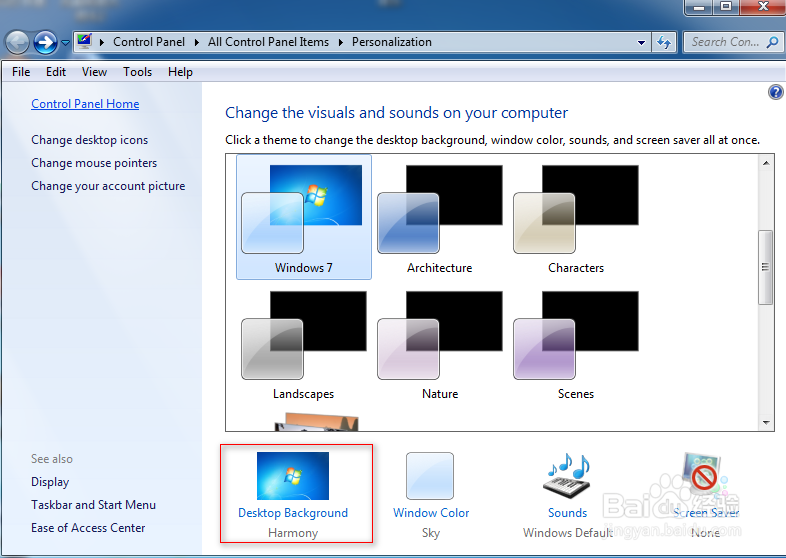Image resolution: width=786 pixels, height=558 pixels.
Task: Select the Windows 7 theme
Action: 304,217
